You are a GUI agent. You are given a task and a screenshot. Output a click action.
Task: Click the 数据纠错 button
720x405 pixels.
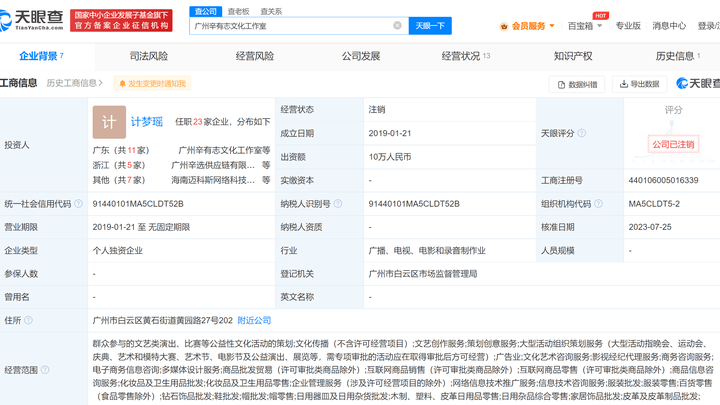[577, 84]
